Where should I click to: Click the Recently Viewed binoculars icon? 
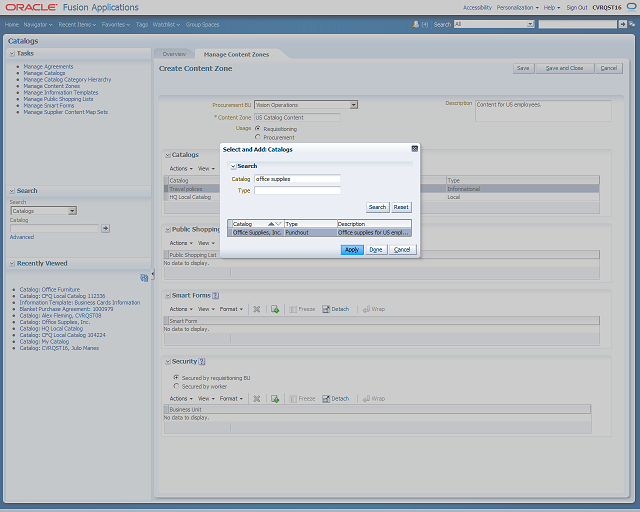click(144, 278)
